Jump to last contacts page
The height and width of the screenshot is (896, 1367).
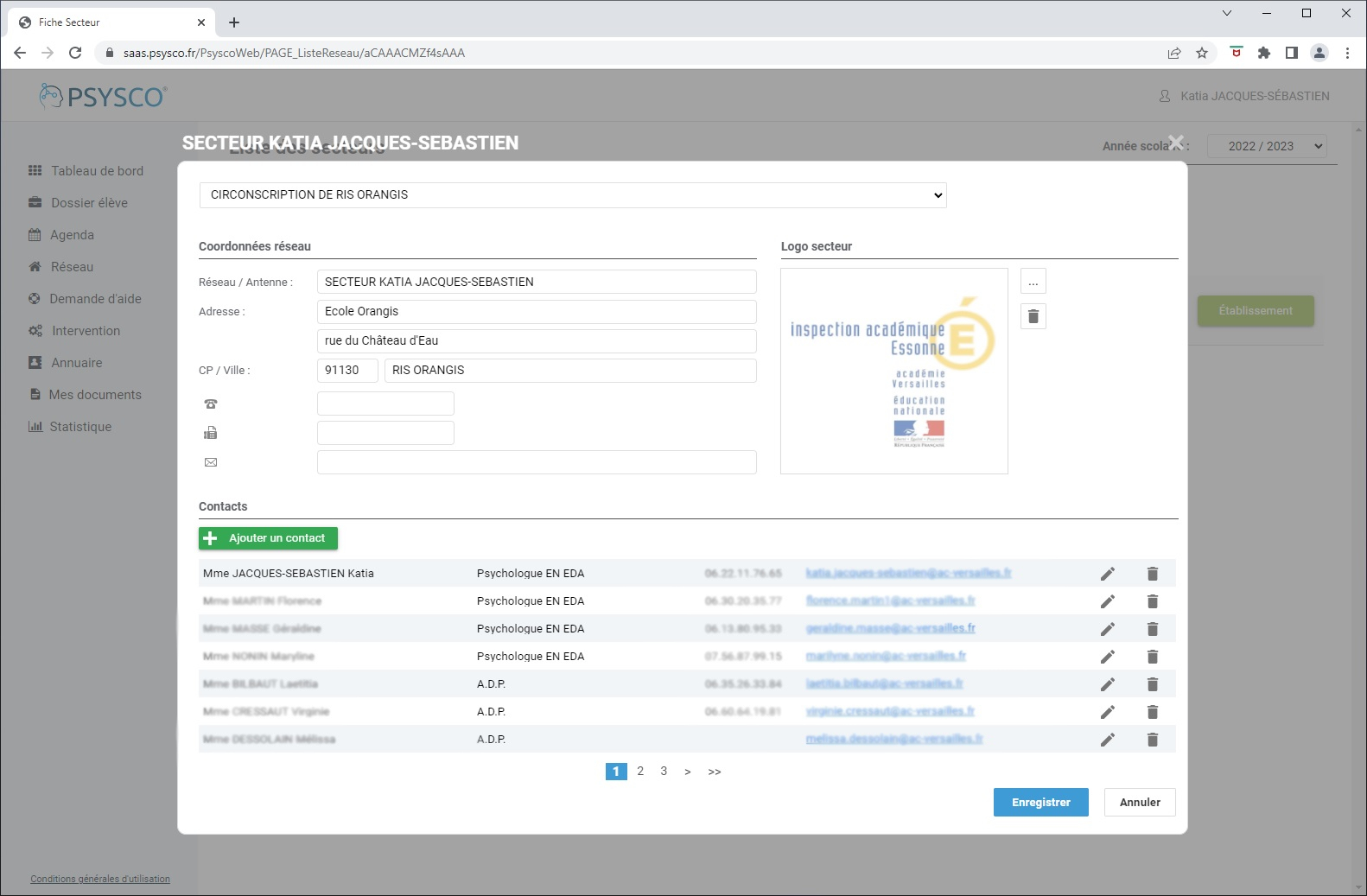pos(715,772)
